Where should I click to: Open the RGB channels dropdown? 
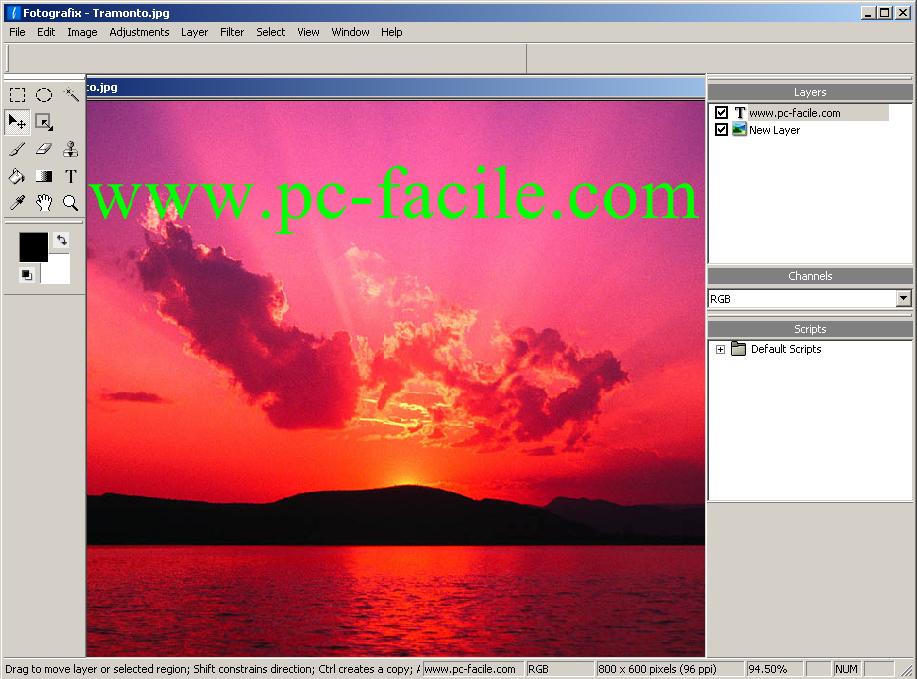click(x=903, y=298)
